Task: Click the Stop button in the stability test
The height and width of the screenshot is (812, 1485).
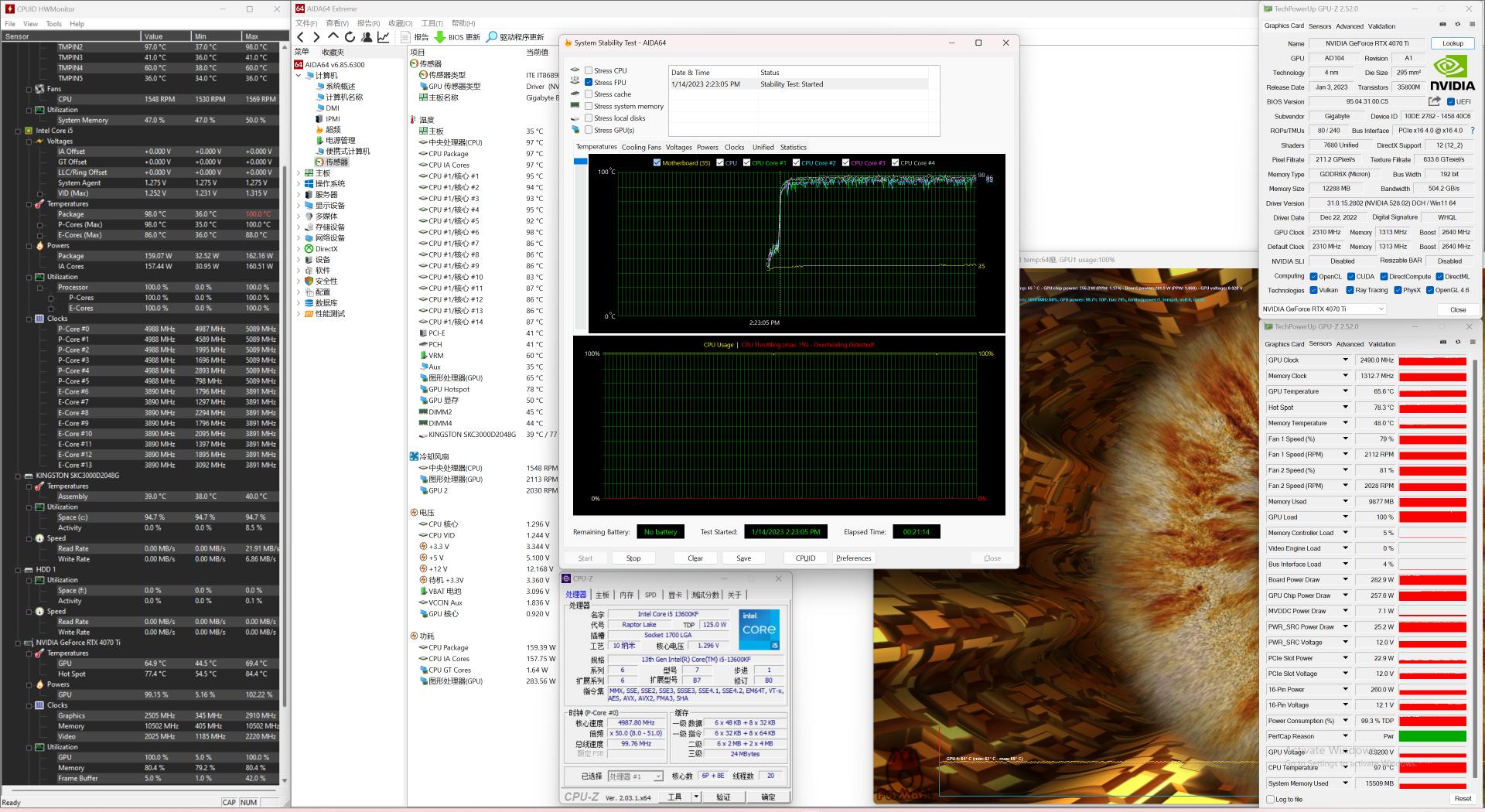Action: 633,558
